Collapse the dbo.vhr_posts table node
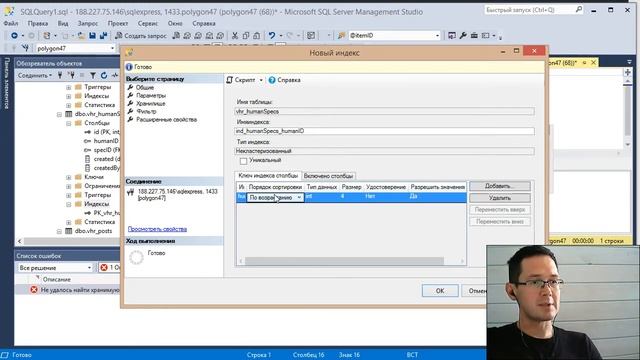640x360 pixels. tap(59, 231)
